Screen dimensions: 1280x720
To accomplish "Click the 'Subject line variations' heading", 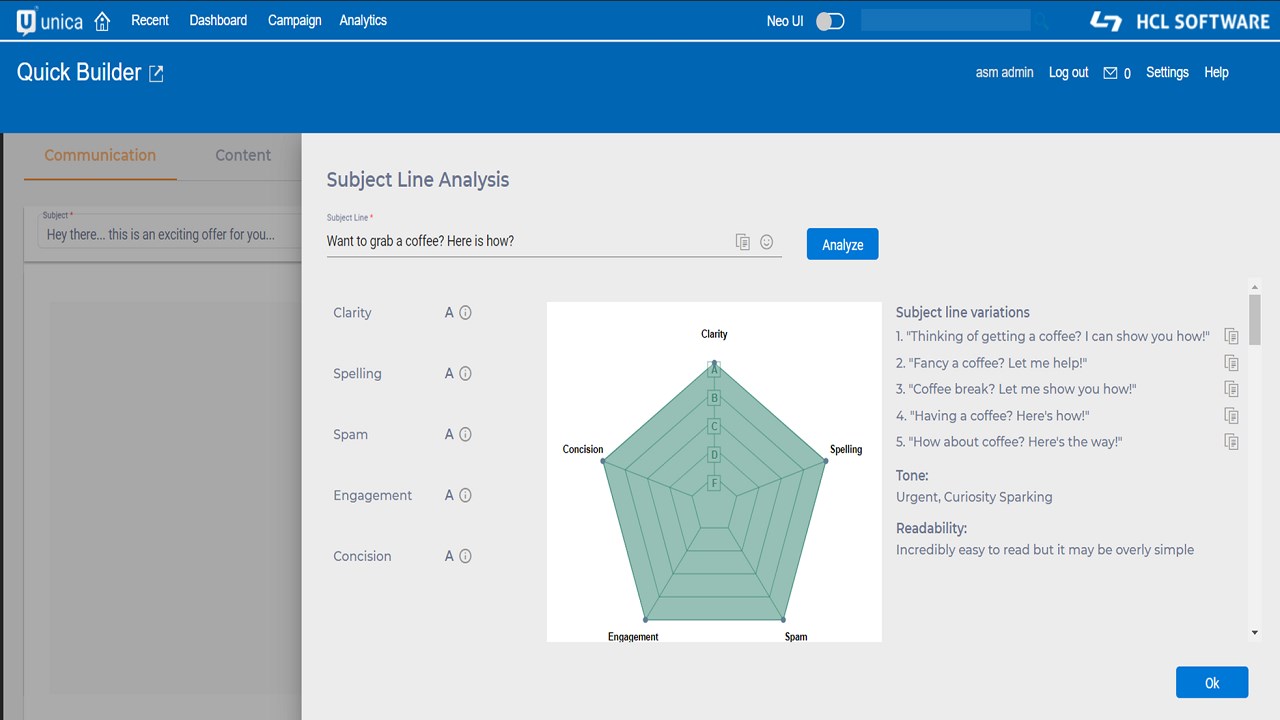I will pyautogui.click(x=963, y=312).
